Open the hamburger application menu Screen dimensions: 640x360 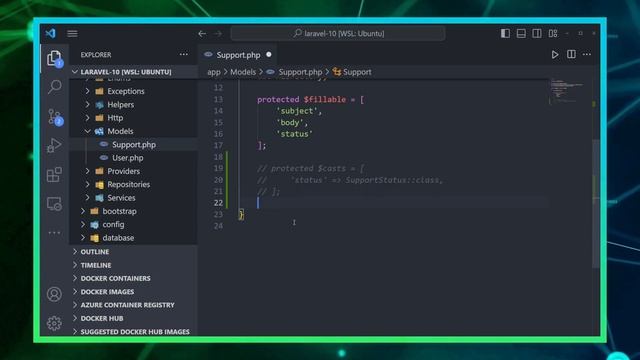72,33
